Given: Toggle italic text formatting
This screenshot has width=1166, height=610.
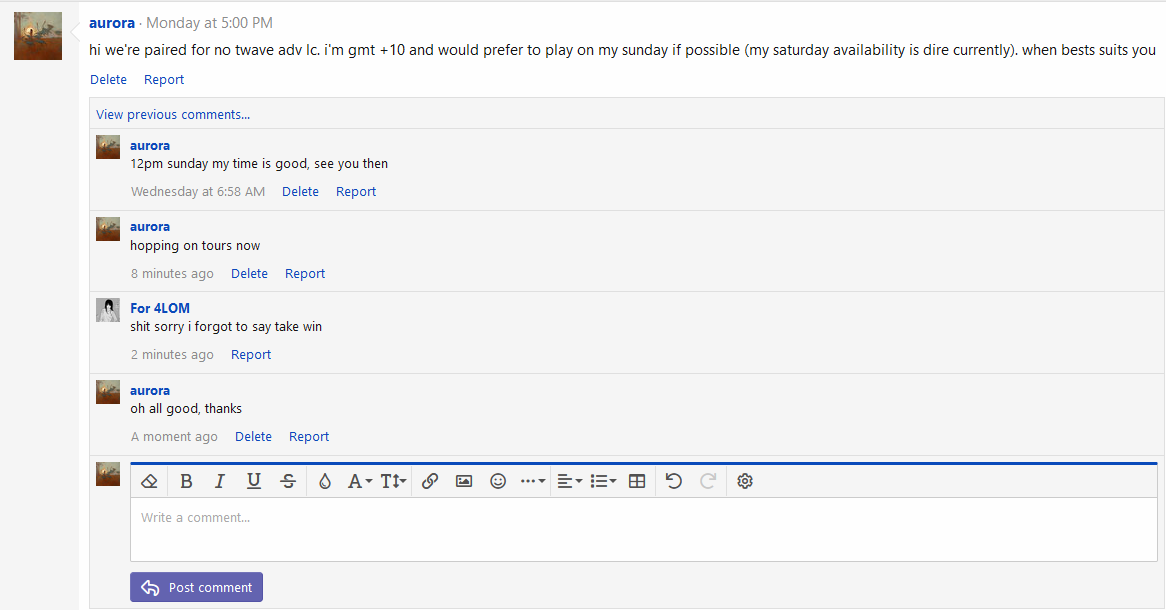Looking at the screenshot, I should point(220,481).
